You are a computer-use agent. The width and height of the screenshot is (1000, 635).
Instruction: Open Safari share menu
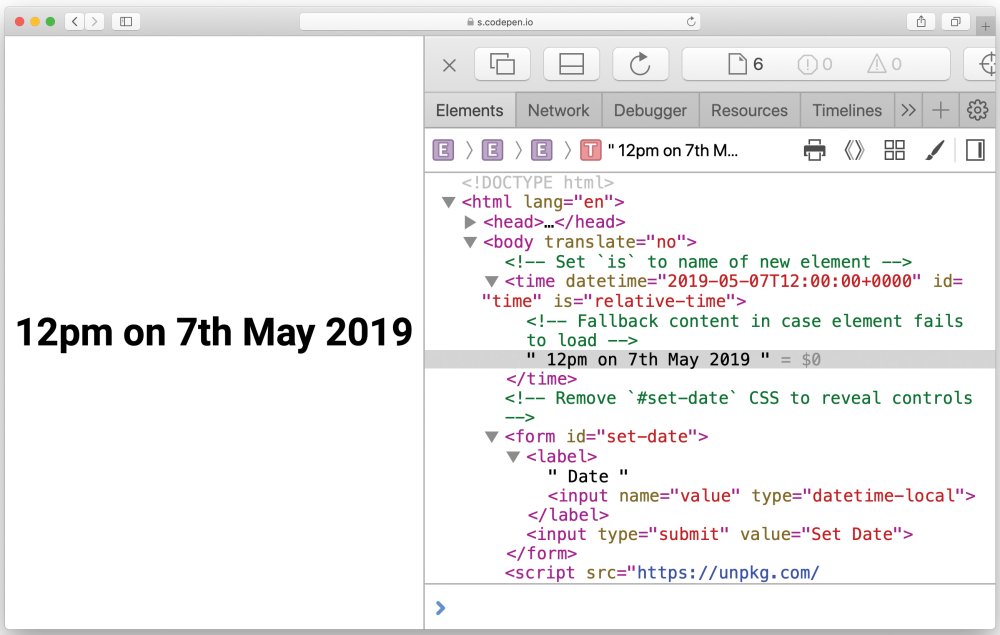(x=921, y=22)
